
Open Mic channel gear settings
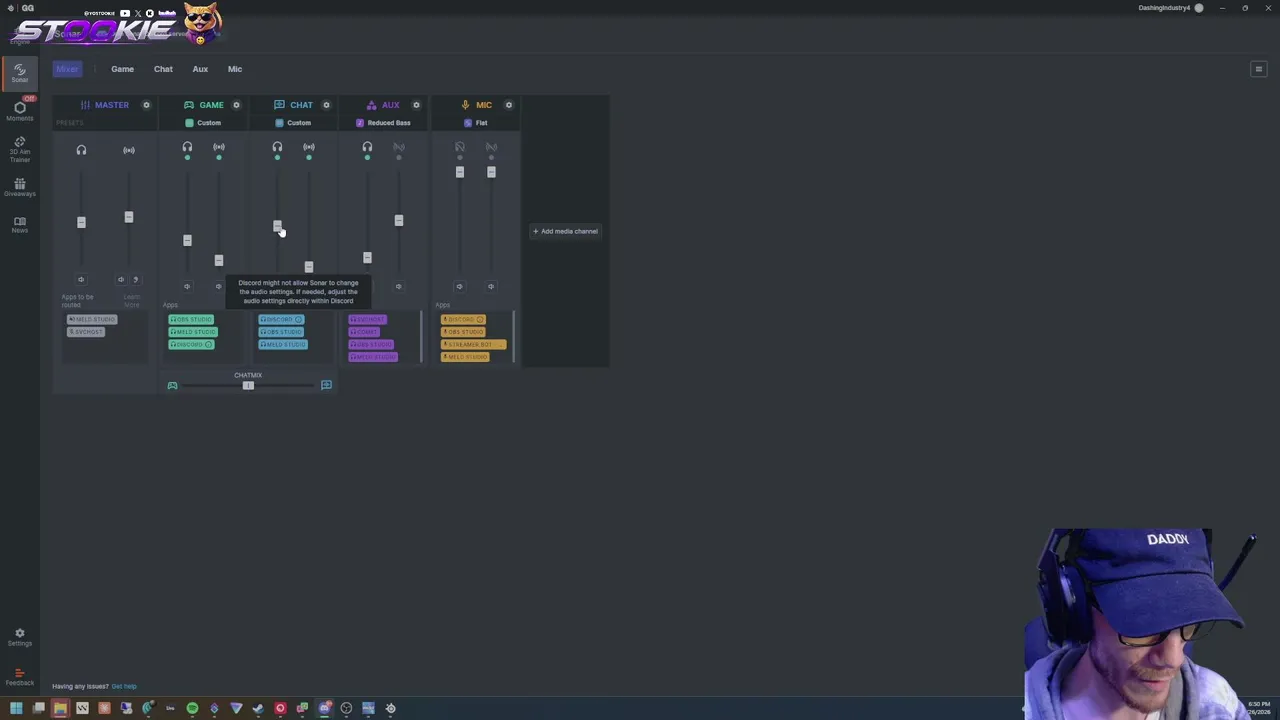pyautogui.click(x=508, y=105)
